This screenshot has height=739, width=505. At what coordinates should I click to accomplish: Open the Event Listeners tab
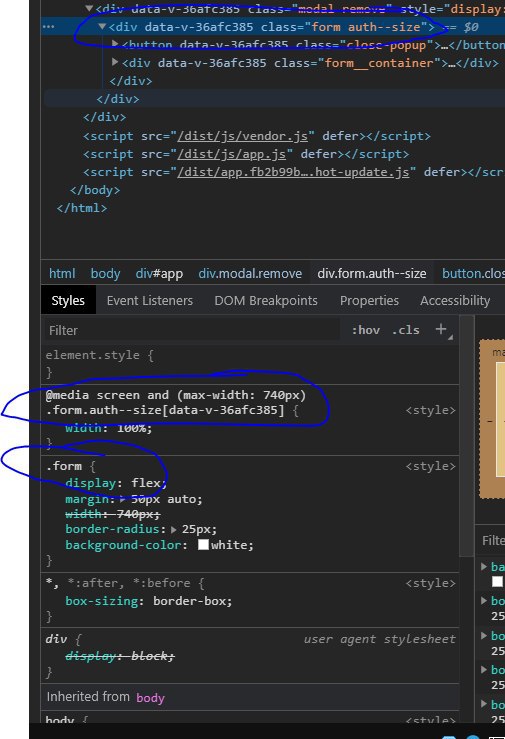150,301
